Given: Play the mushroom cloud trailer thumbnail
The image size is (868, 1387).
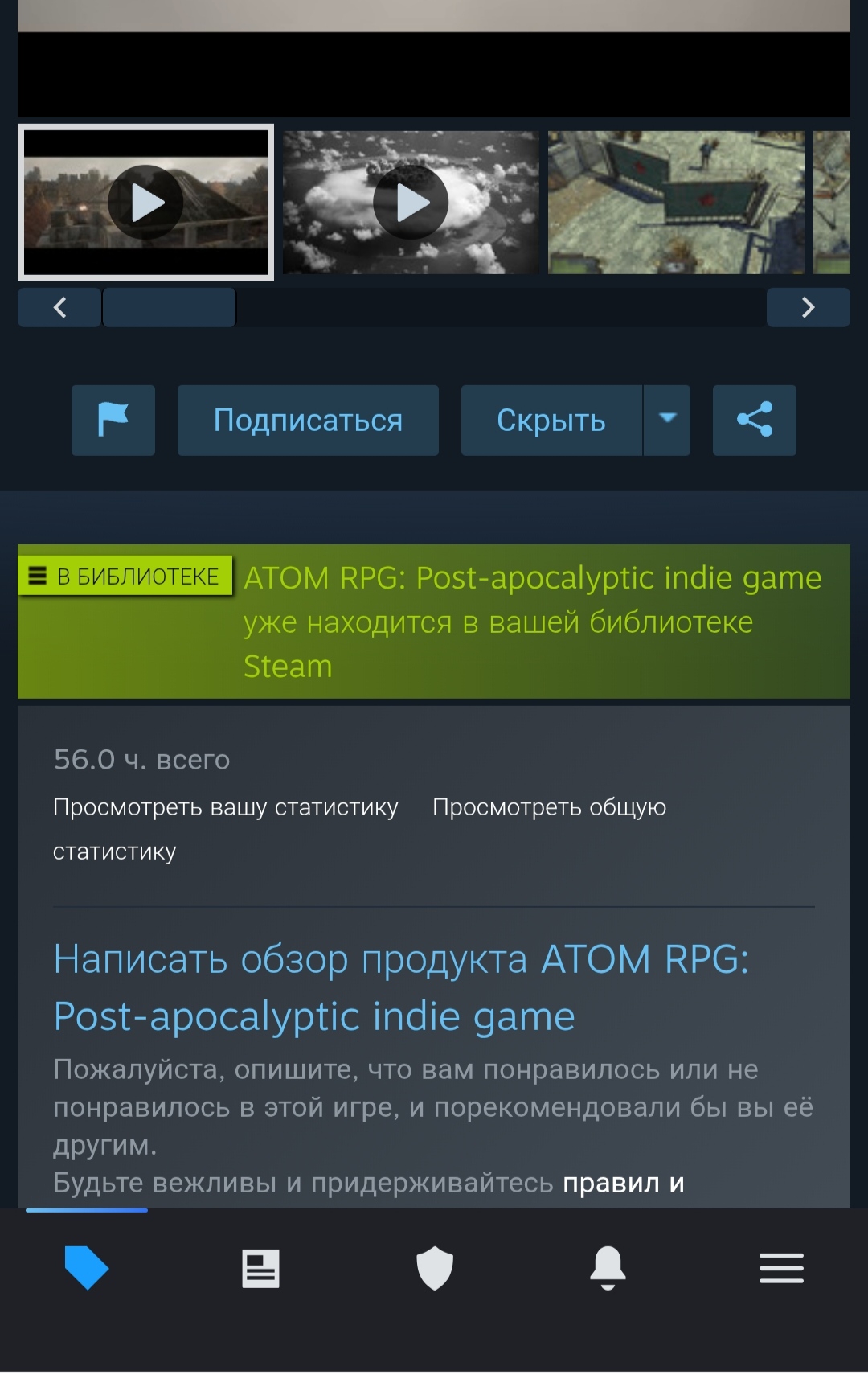Looking at the screenshot, I should pos(411,203).
